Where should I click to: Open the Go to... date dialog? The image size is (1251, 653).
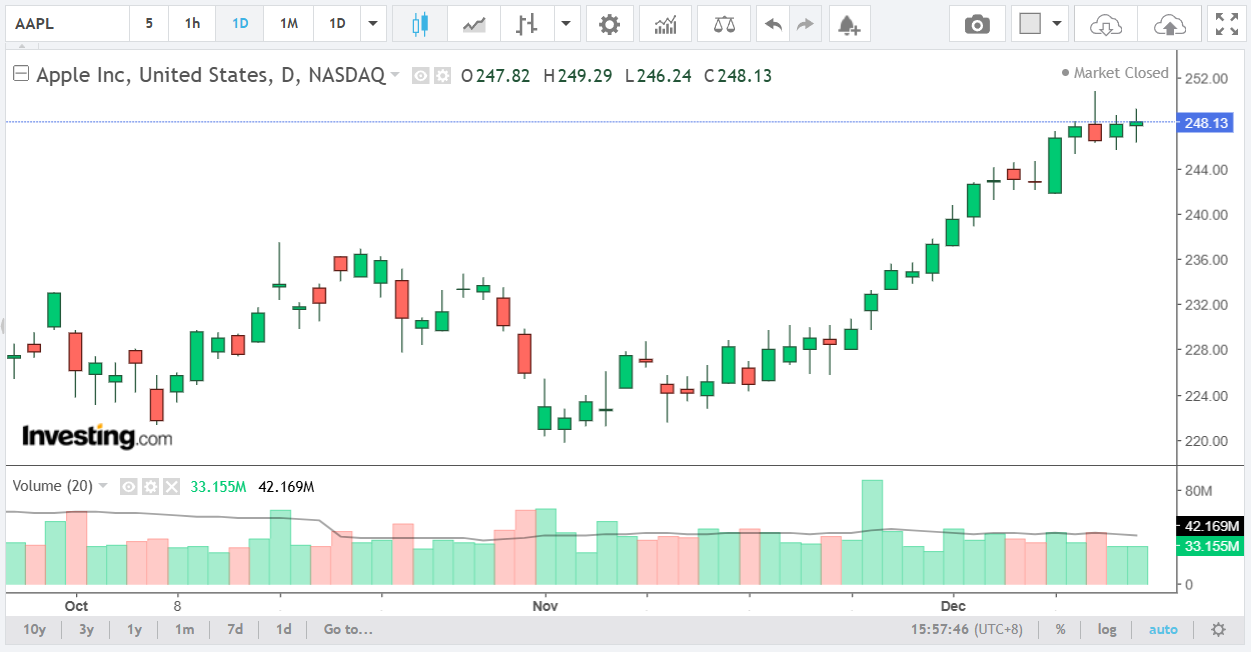[x=348, y=629]
